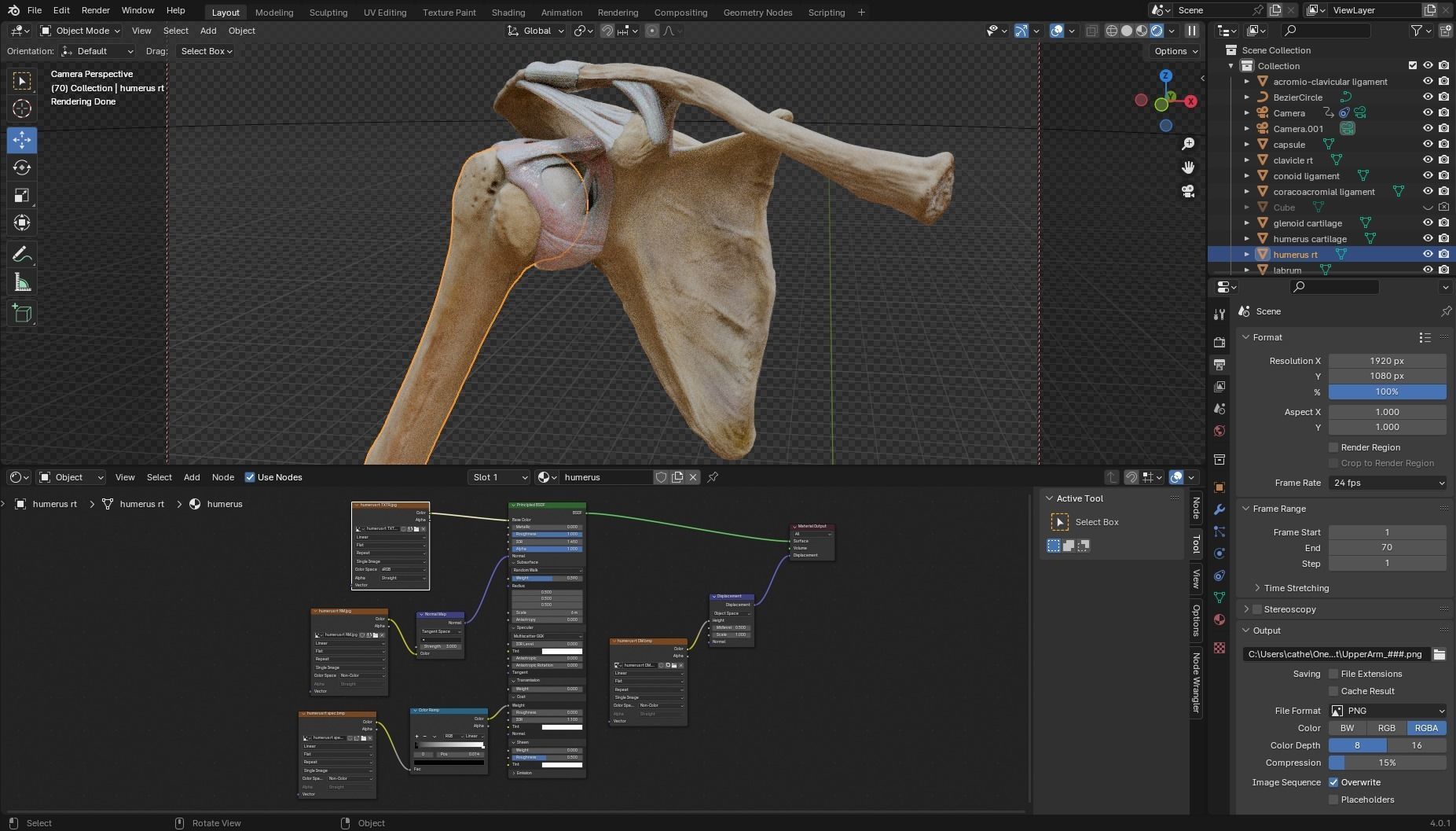The height and width of the screenshot is (831, 1456).
Task: Adjust the Compression slider
Action: [x=1387, y=763]
